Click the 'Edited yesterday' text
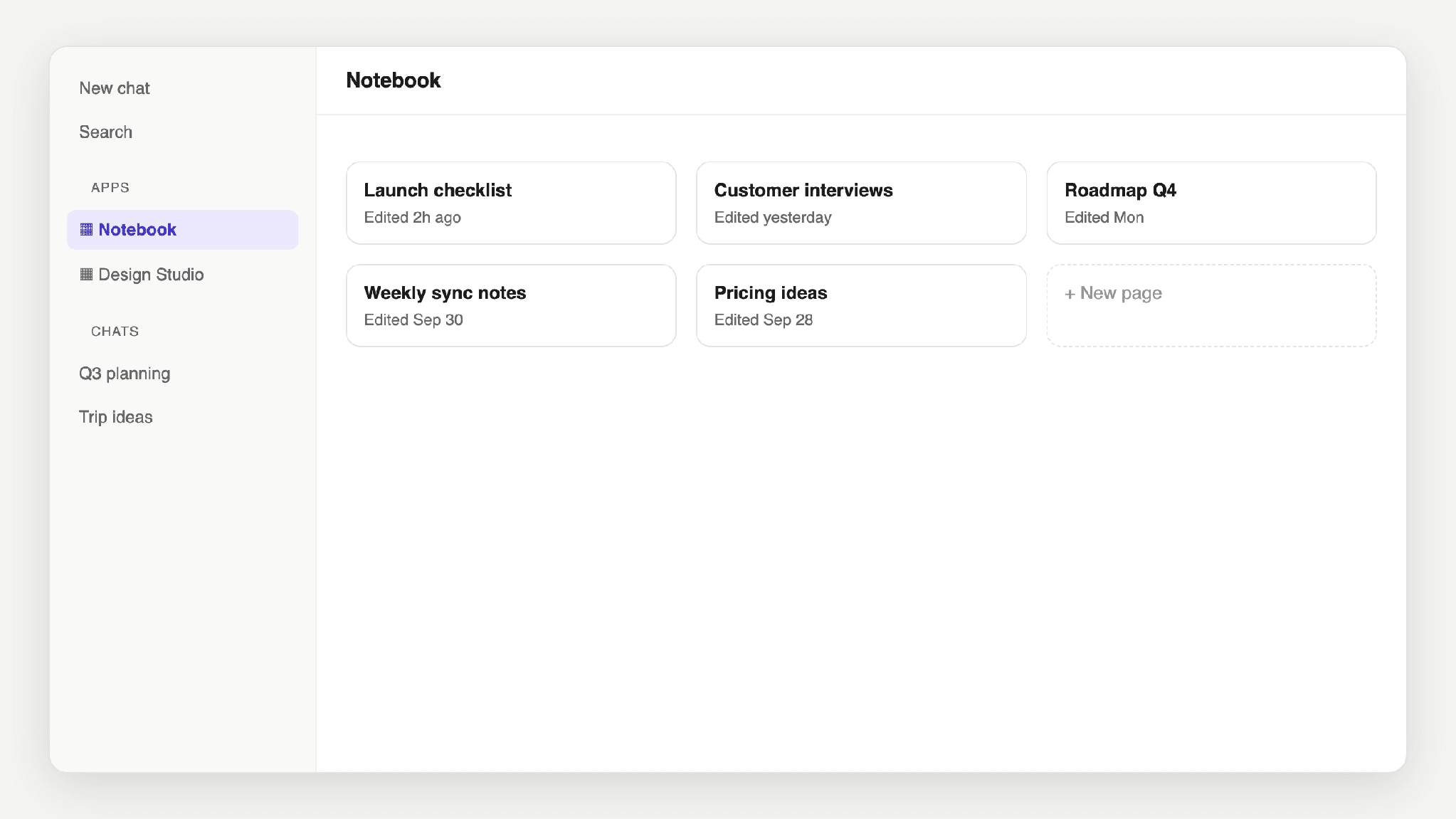 (x=773, y=218)
